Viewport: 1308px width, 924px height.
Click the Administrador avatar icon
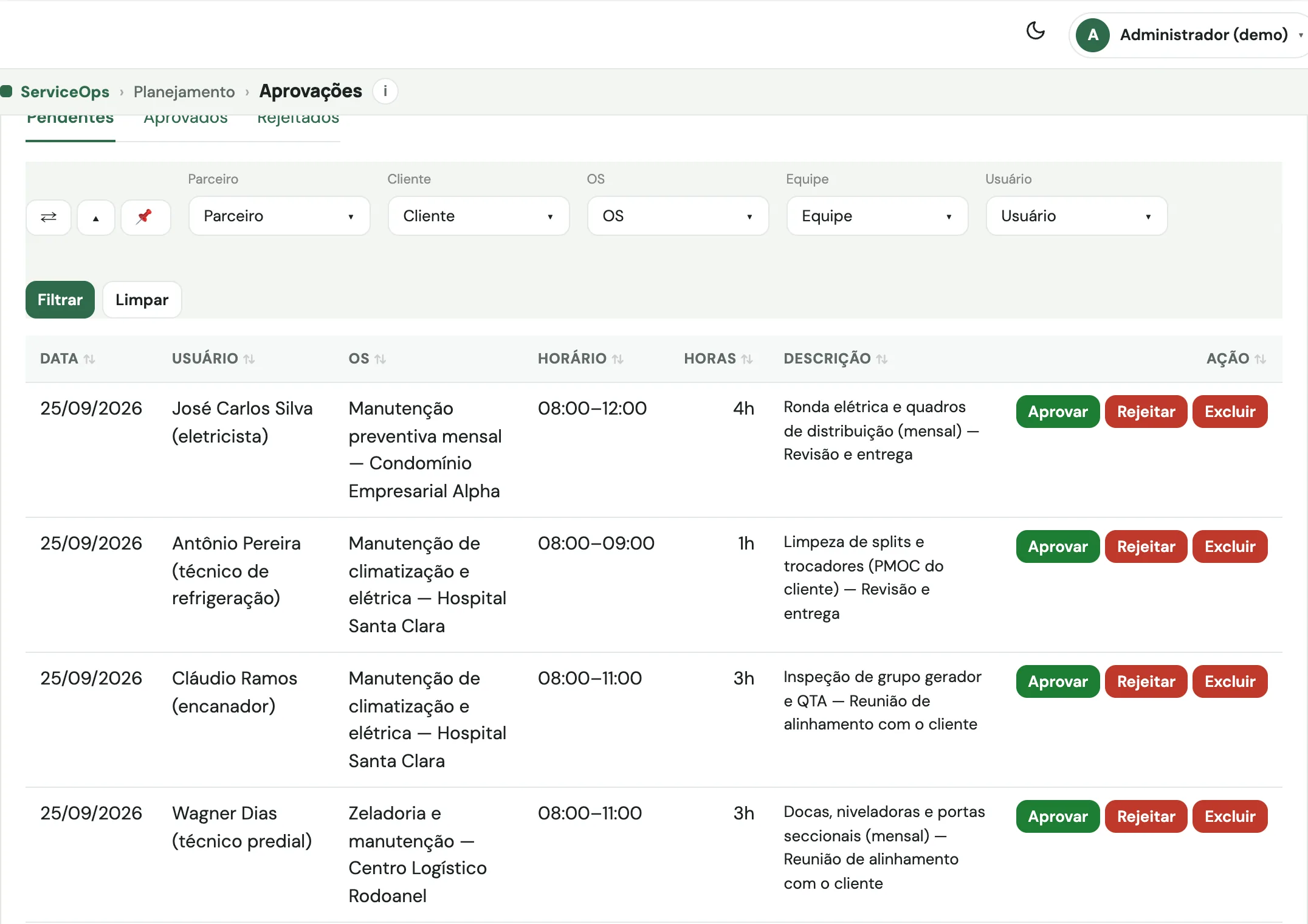point(1092,35)
